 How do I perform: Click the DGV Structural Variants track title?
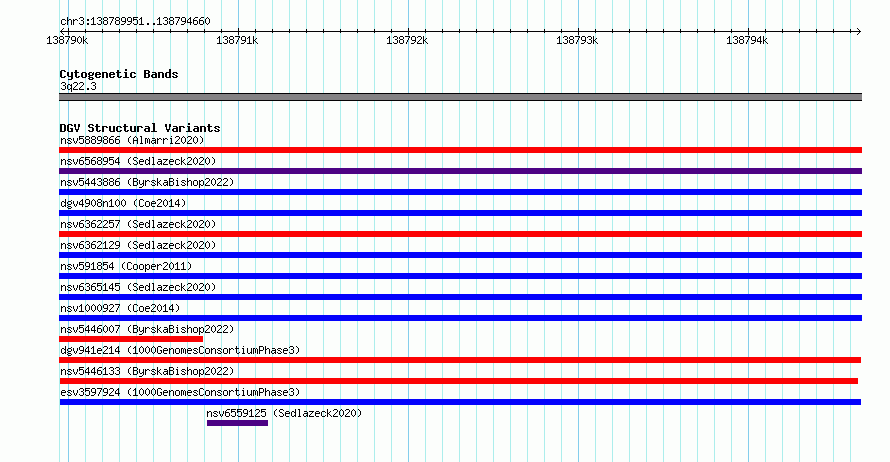click(x=140, y=128)
